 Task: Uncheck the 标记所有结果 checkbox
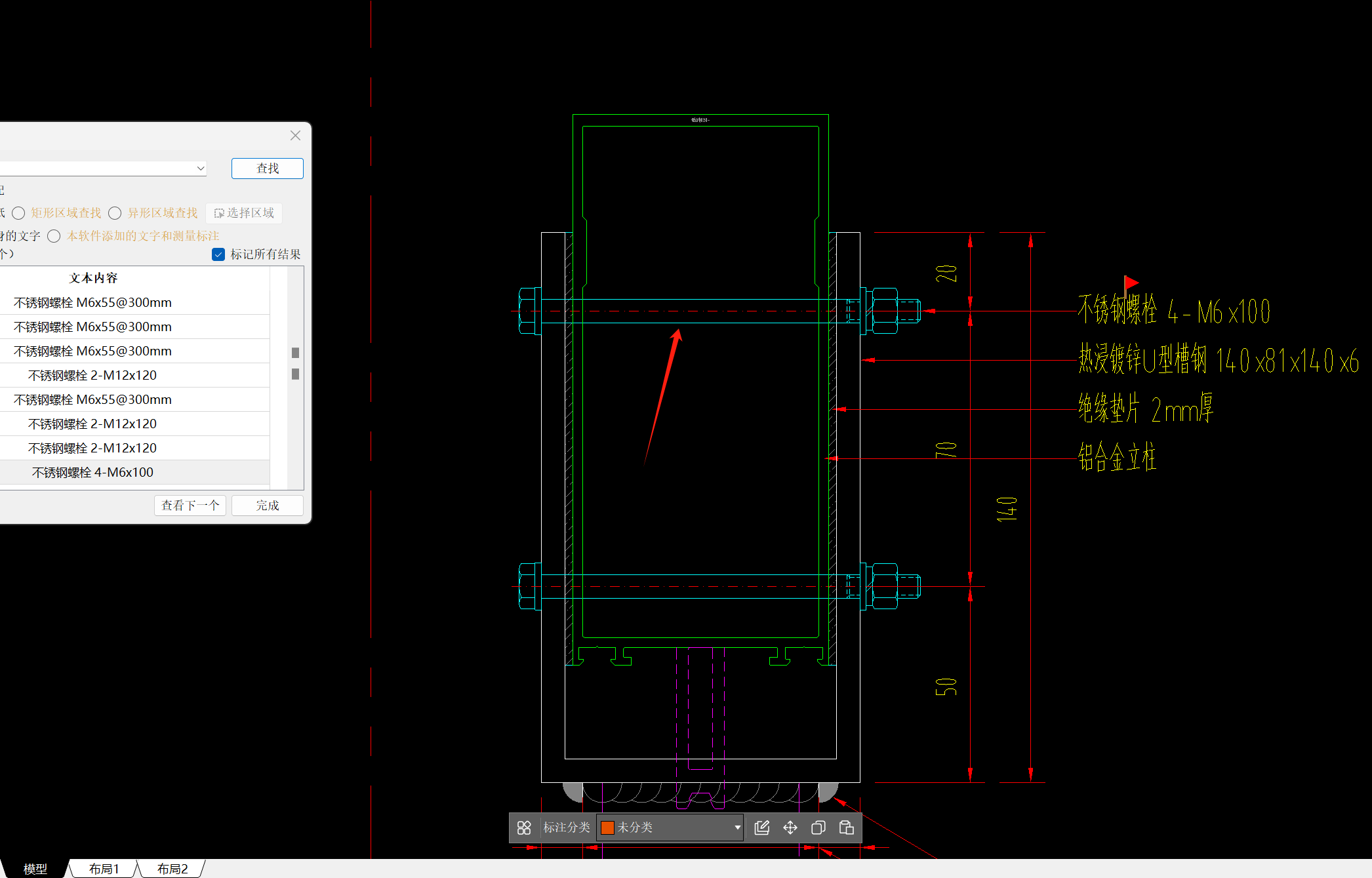click(218, 254)
